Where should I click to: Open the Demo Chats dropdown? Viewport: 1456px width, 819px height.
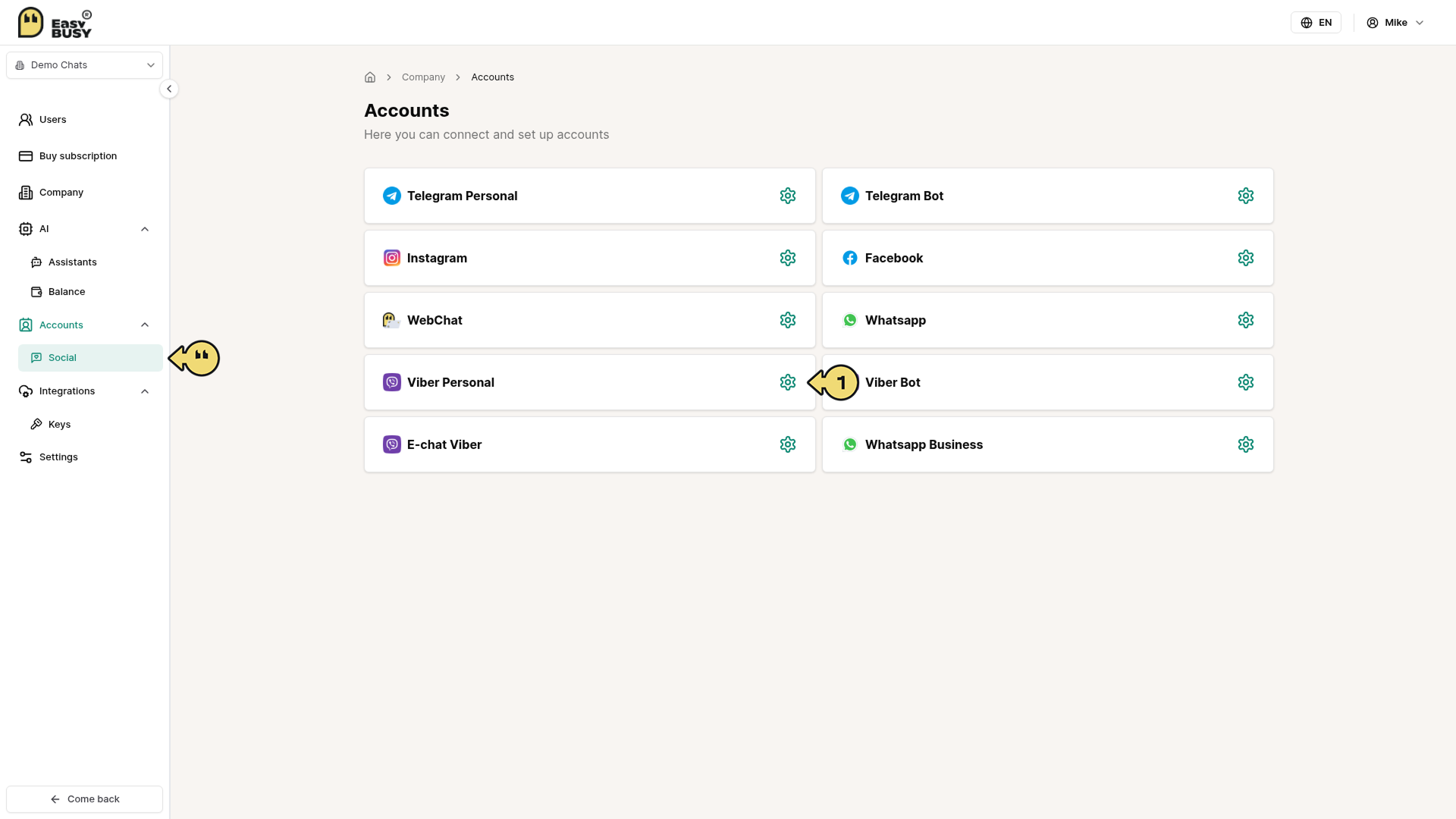tap(84, 65)
